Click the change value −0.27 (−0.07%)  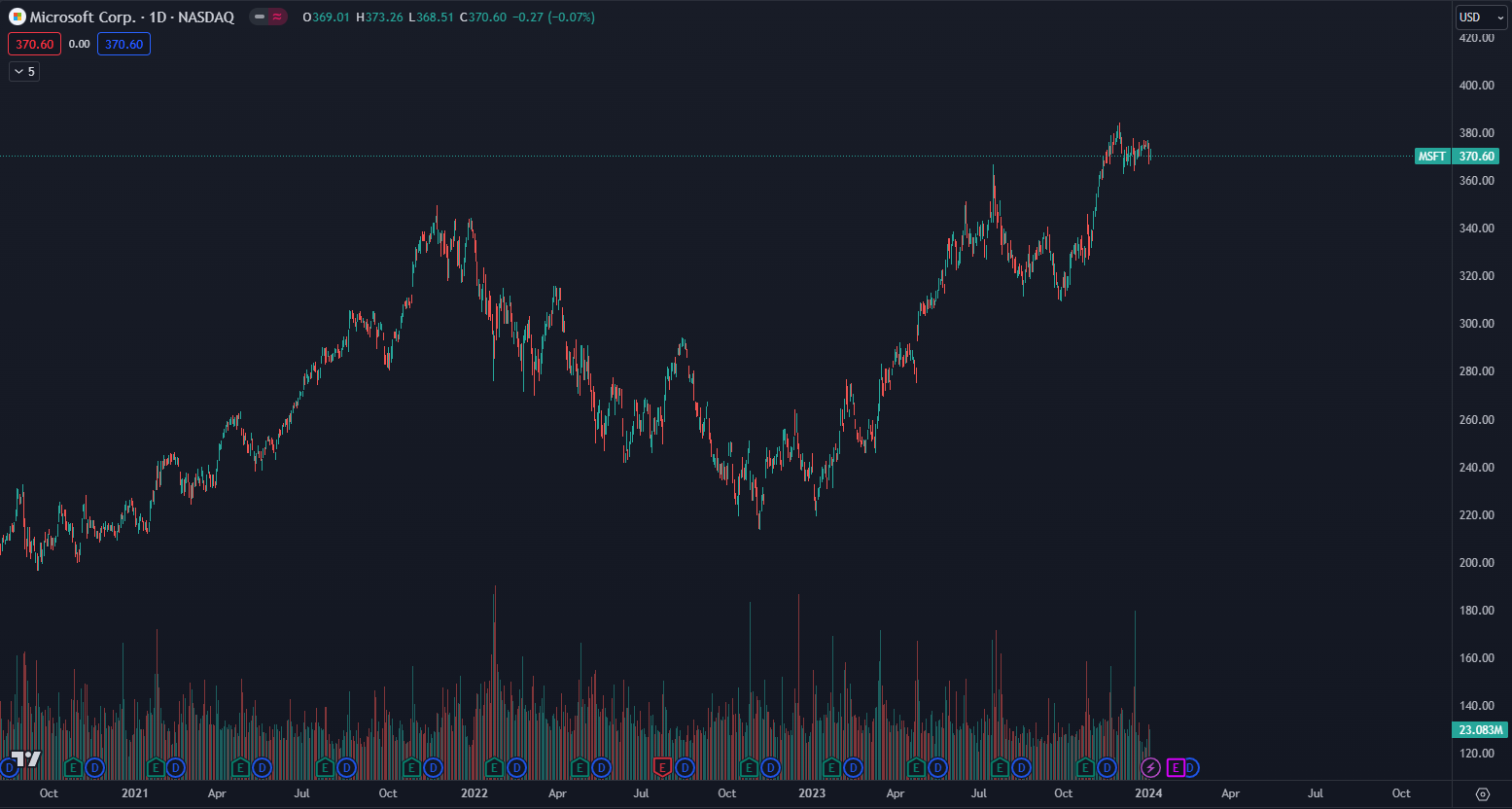(554, 18)
